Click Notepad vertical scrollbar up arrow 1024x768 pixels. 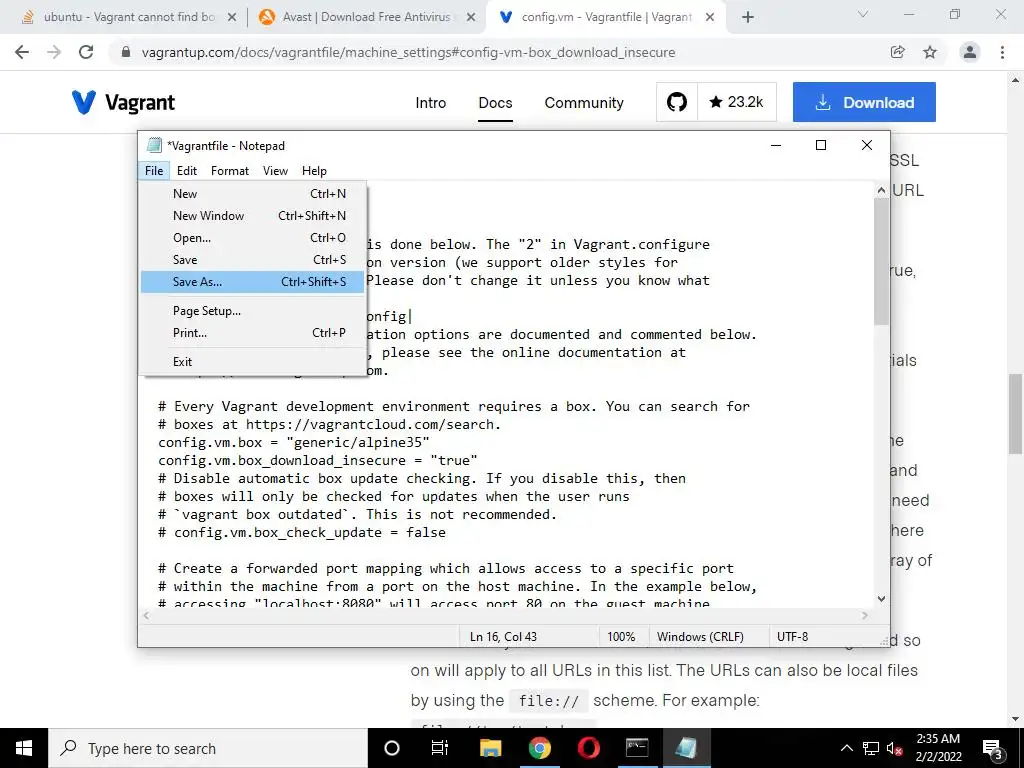click(x=882, y=190)
